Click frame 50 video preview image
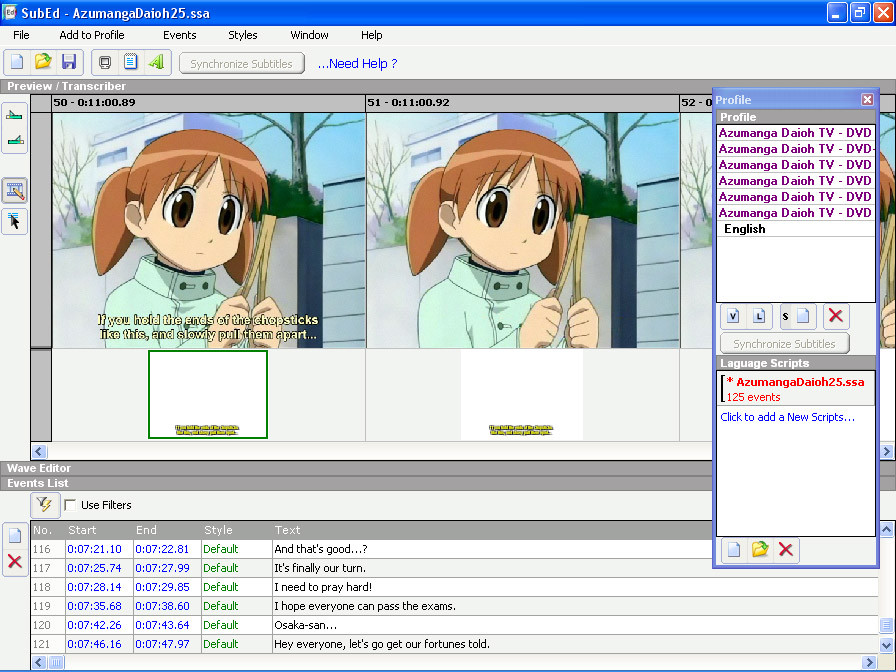 point(209,230)
